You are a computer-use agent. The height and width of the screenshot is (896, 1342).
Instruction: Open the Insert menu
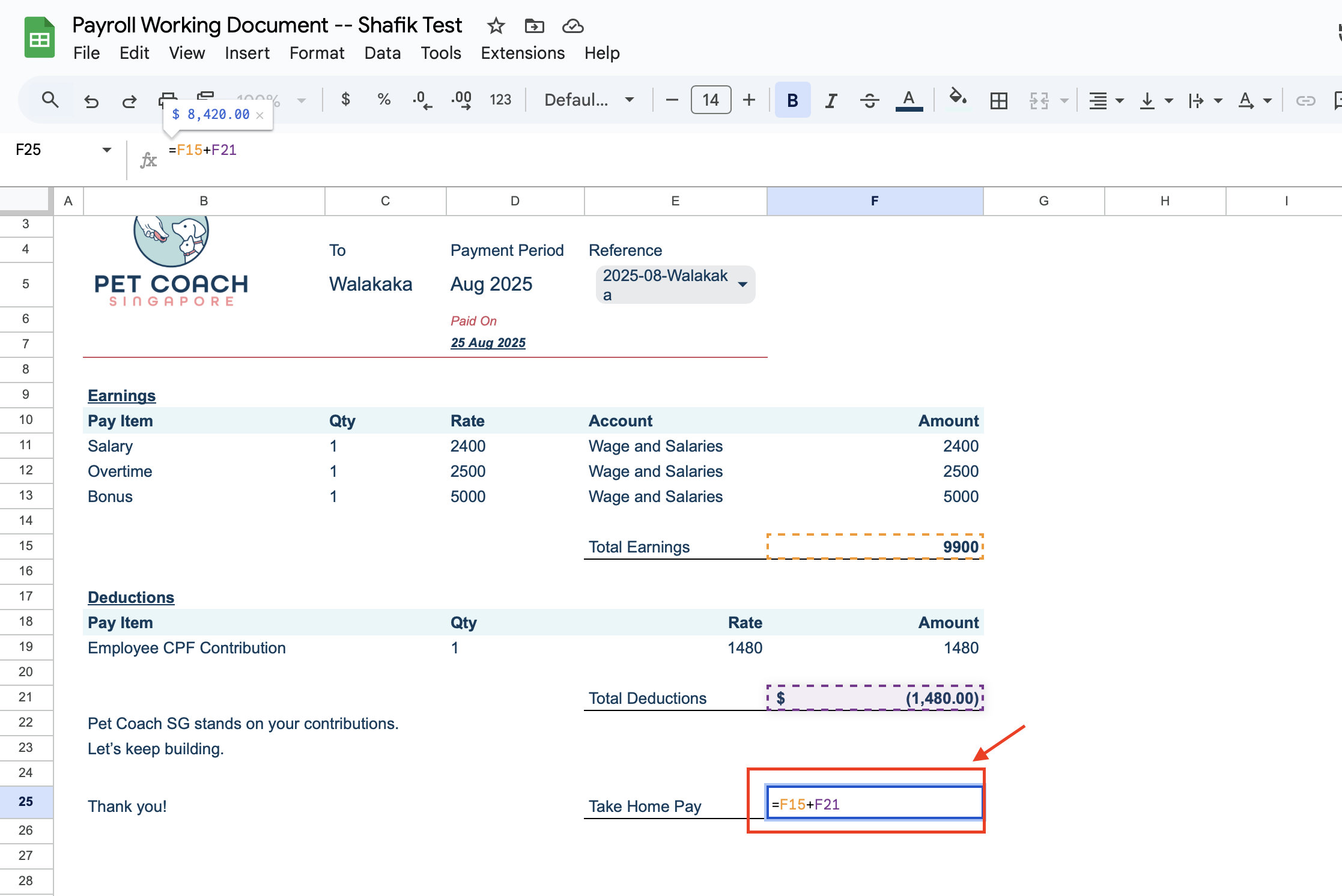[247, 53]
